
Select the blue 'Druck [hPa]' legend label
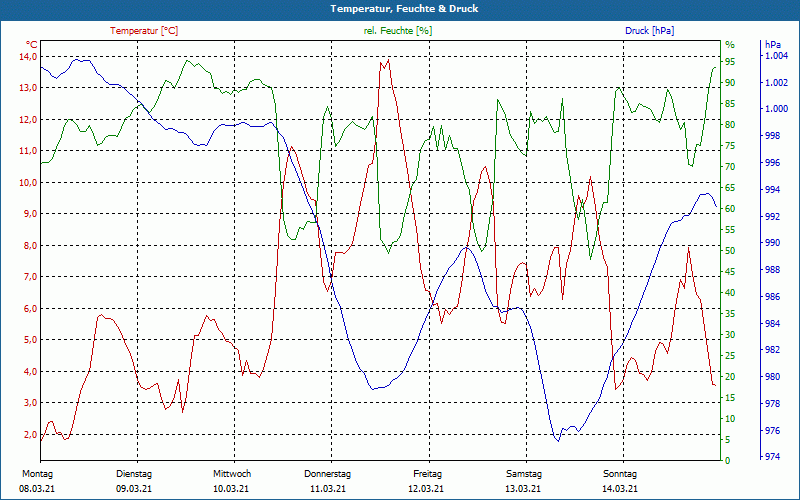(x=649, y=31)
